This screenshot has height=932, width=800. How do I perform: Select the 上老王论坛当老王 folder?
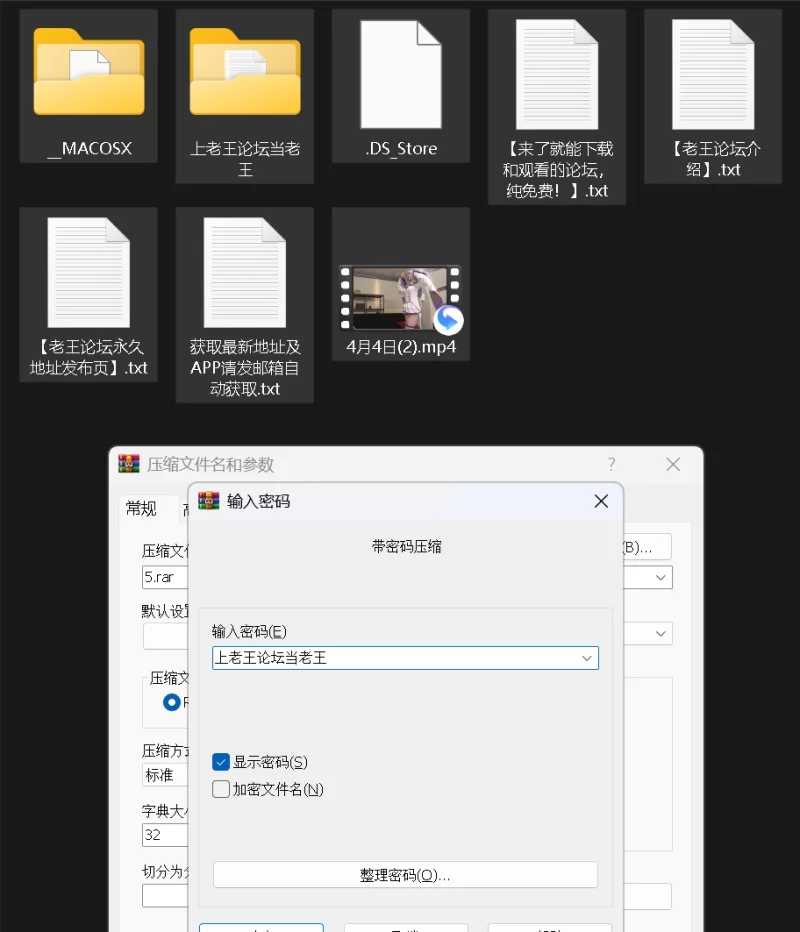[x=245, y=72]
